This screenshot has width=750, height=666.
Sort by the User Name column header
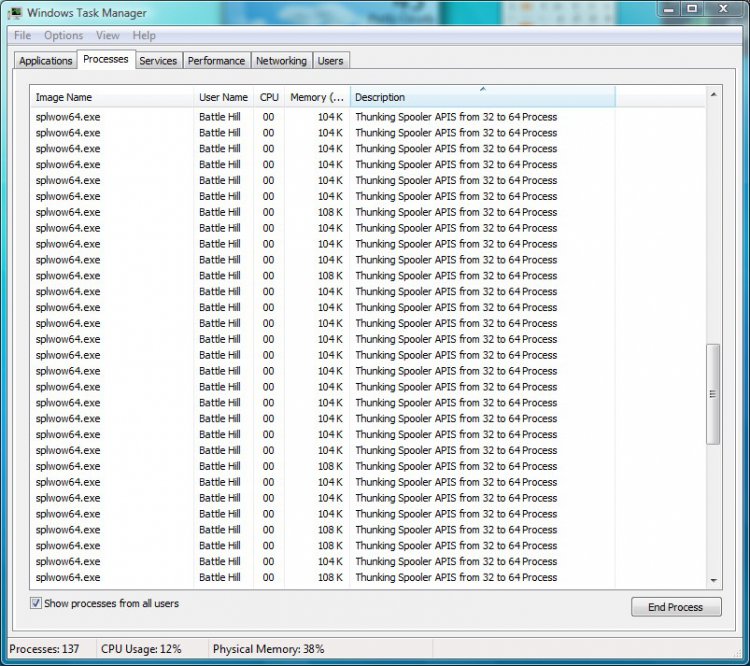coord(223,97)
